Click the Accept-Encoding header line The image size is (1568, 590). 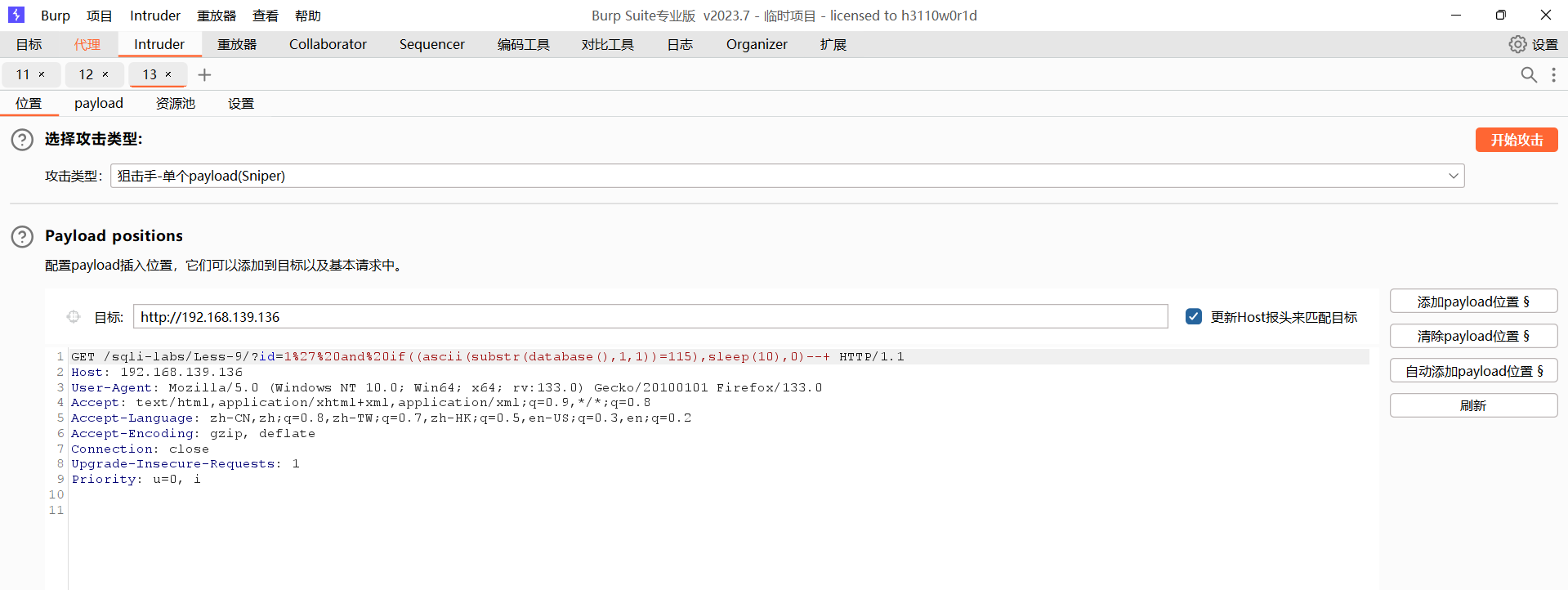pyautogui.click(x=193, y=433)
